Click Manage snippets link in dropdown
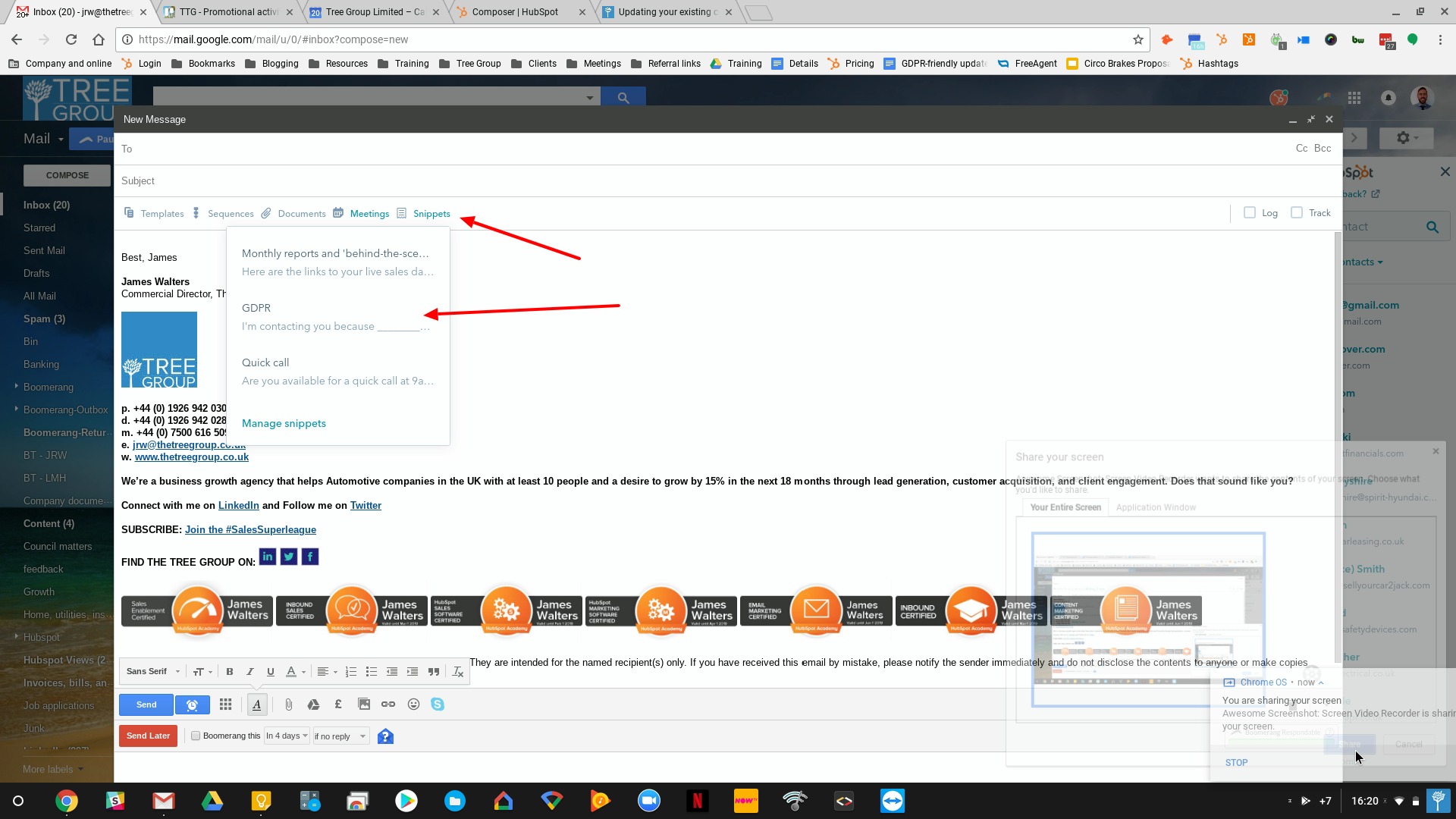 [x=284, y=423]
